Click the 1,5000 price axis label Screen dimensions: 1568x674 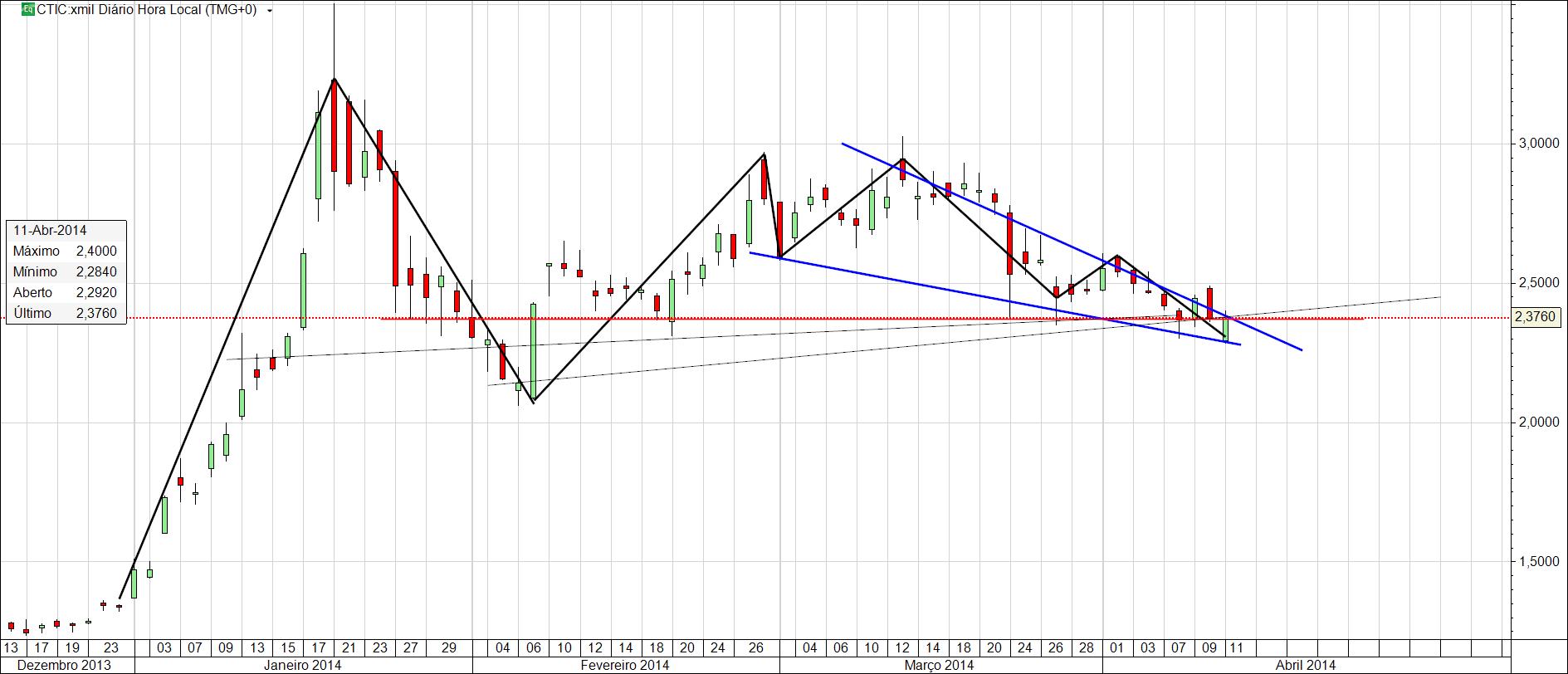point(1538,562)
